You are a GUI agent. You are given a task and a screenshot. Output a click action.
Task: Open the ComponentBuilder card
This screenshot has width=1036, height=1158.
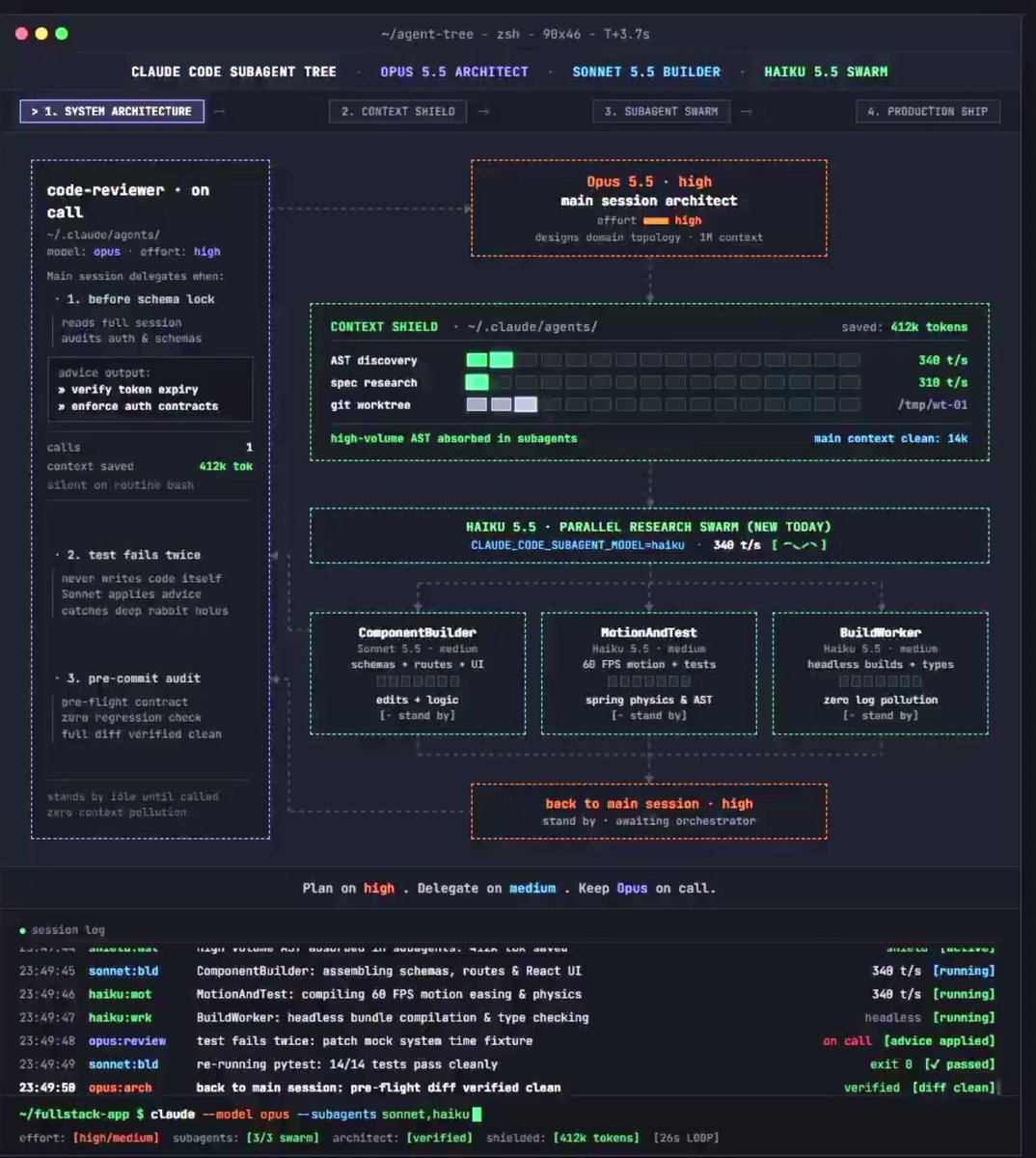coord(418,674)
